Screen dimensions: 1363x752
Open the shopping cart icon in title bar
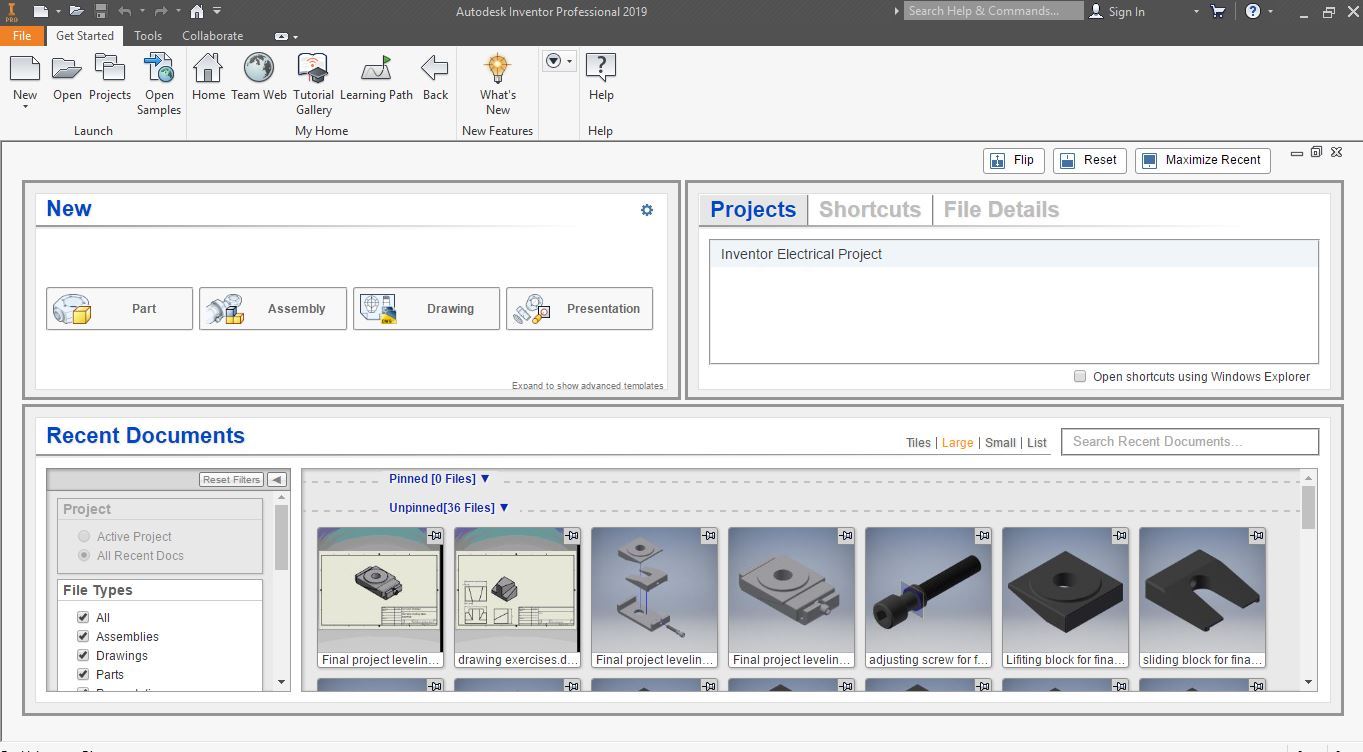(1218, 11)
